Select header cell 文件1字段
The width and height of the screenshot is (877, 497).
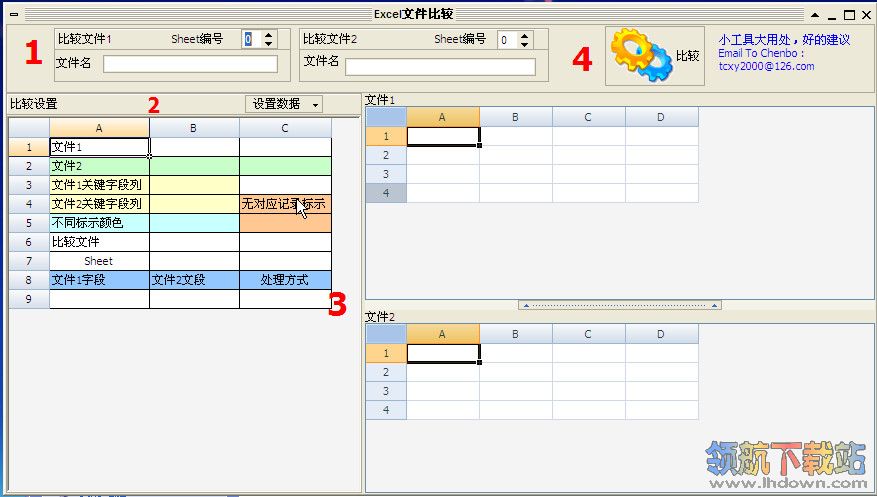pyautogui.click(x=100, y=280)
